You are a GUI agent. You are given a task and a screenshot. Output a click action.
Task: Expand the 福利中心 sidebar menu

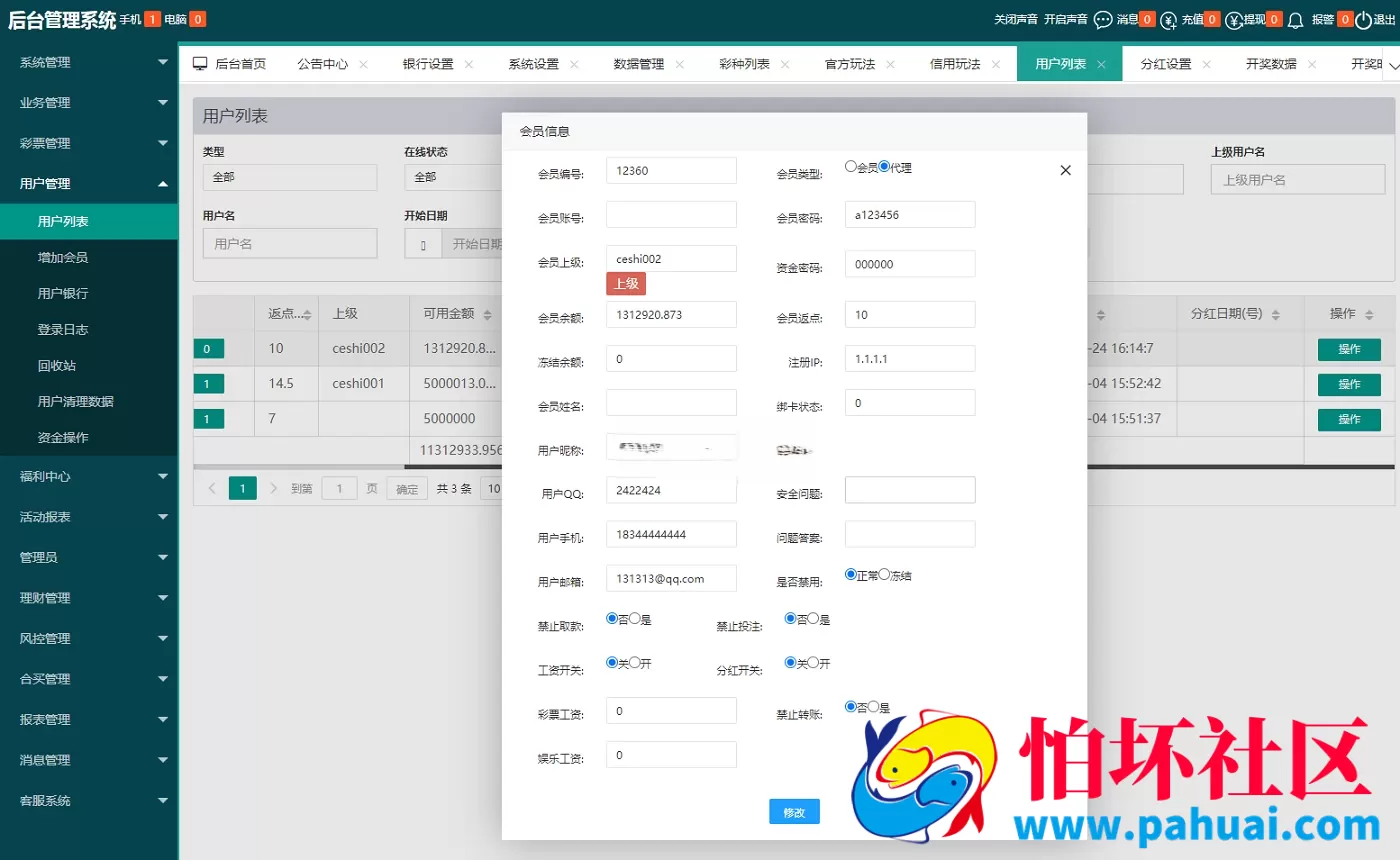click(x=89, y=476)
